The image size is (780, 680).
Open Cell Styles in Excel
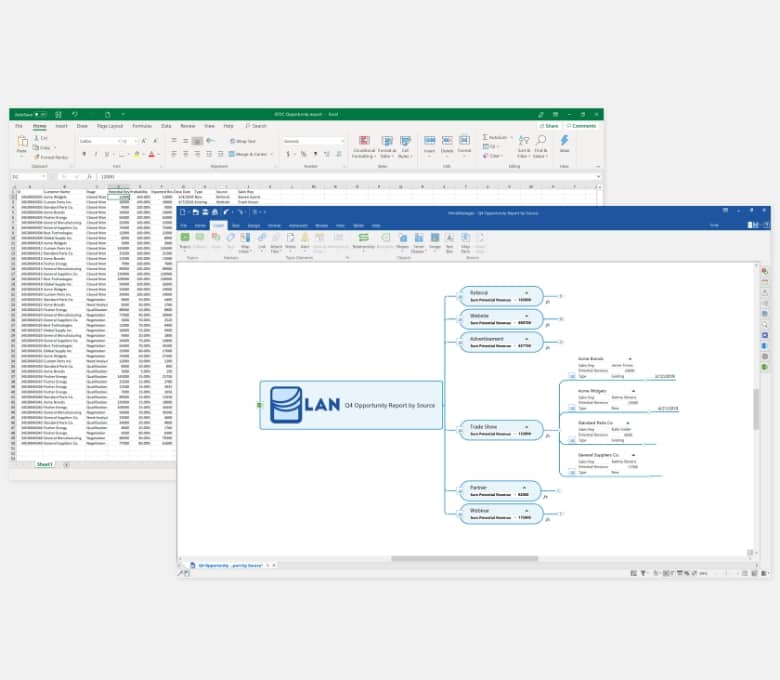pos(405,147)
